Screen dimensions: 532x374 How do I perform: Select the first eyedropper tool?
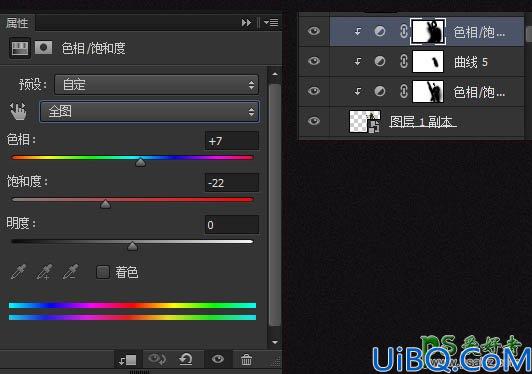click(18, 272)
